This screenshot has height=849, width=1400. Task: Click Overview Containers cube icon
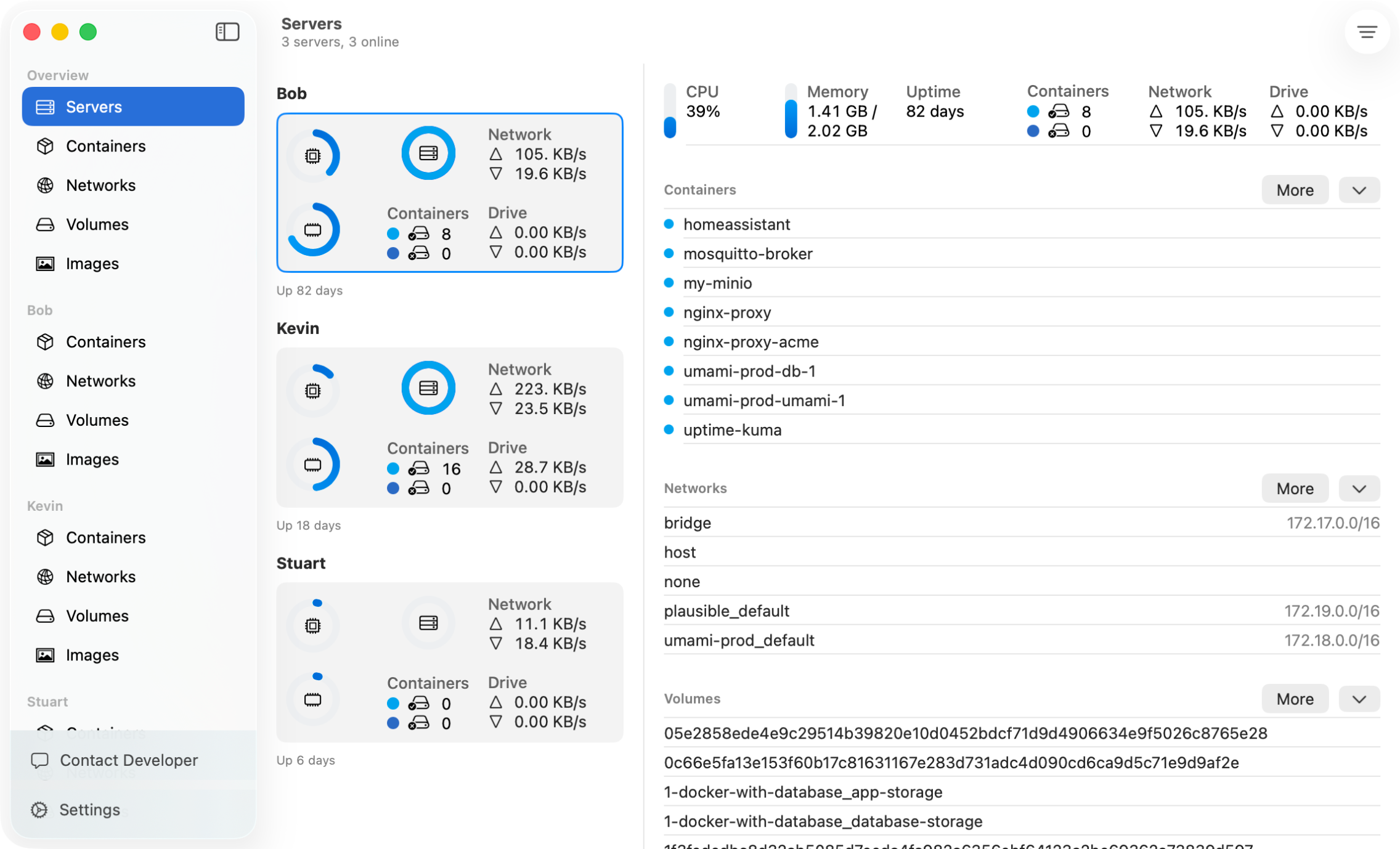click(45, 146)
